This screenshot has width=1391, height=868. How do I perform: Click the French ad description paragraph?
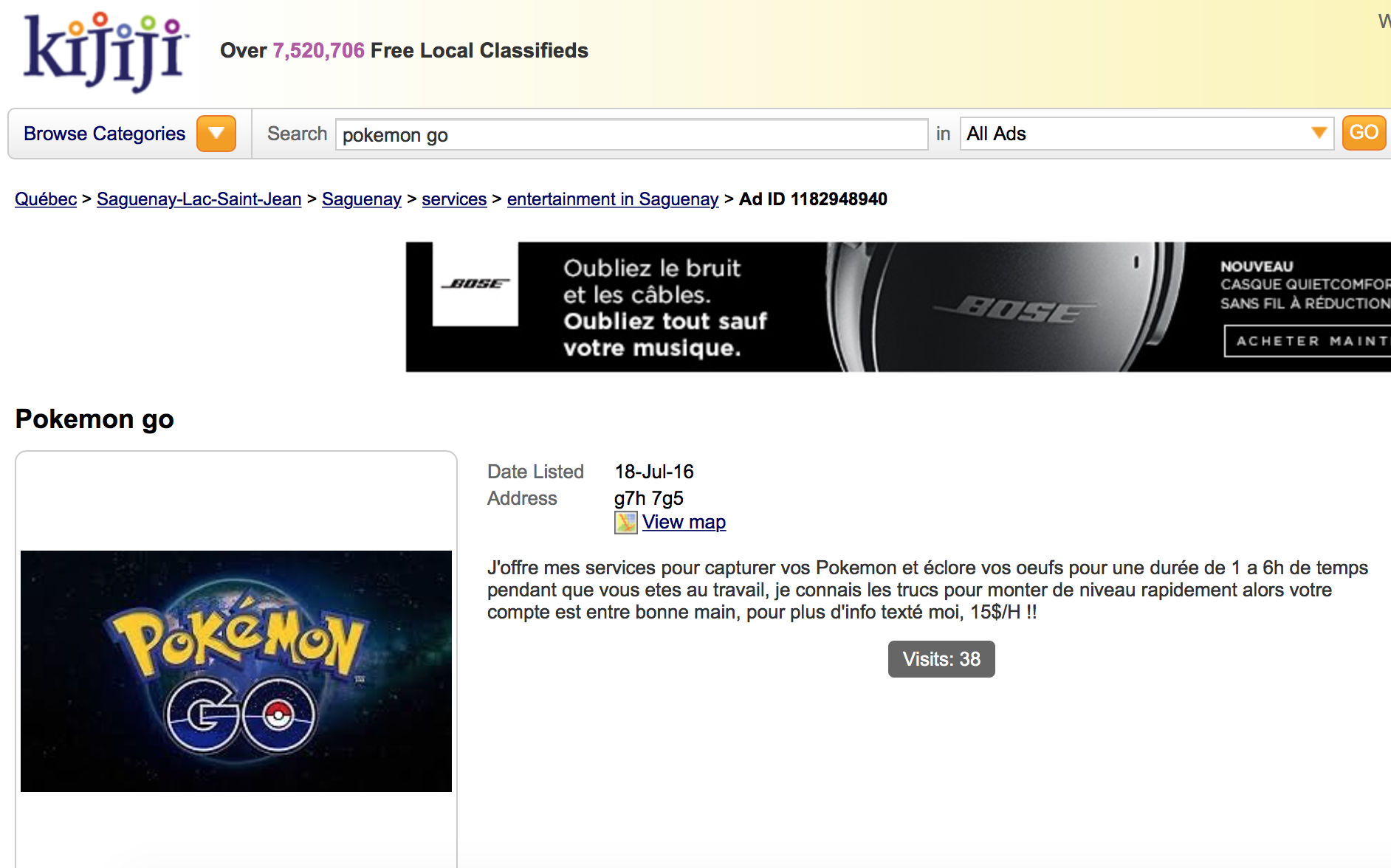click(927, 590)
